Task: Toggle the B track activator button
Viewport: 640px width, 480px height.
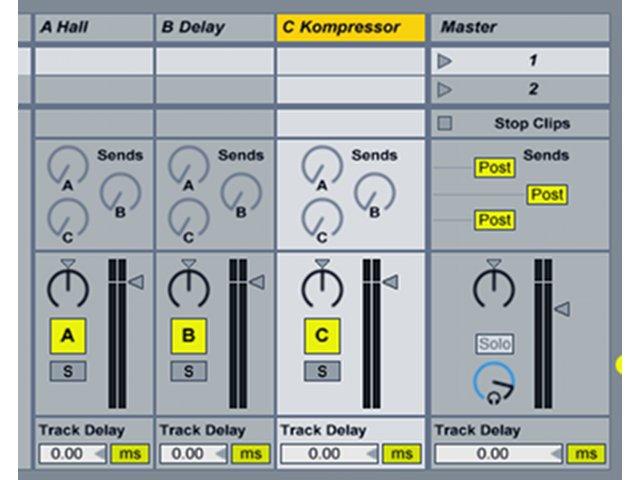Action: 189,336
